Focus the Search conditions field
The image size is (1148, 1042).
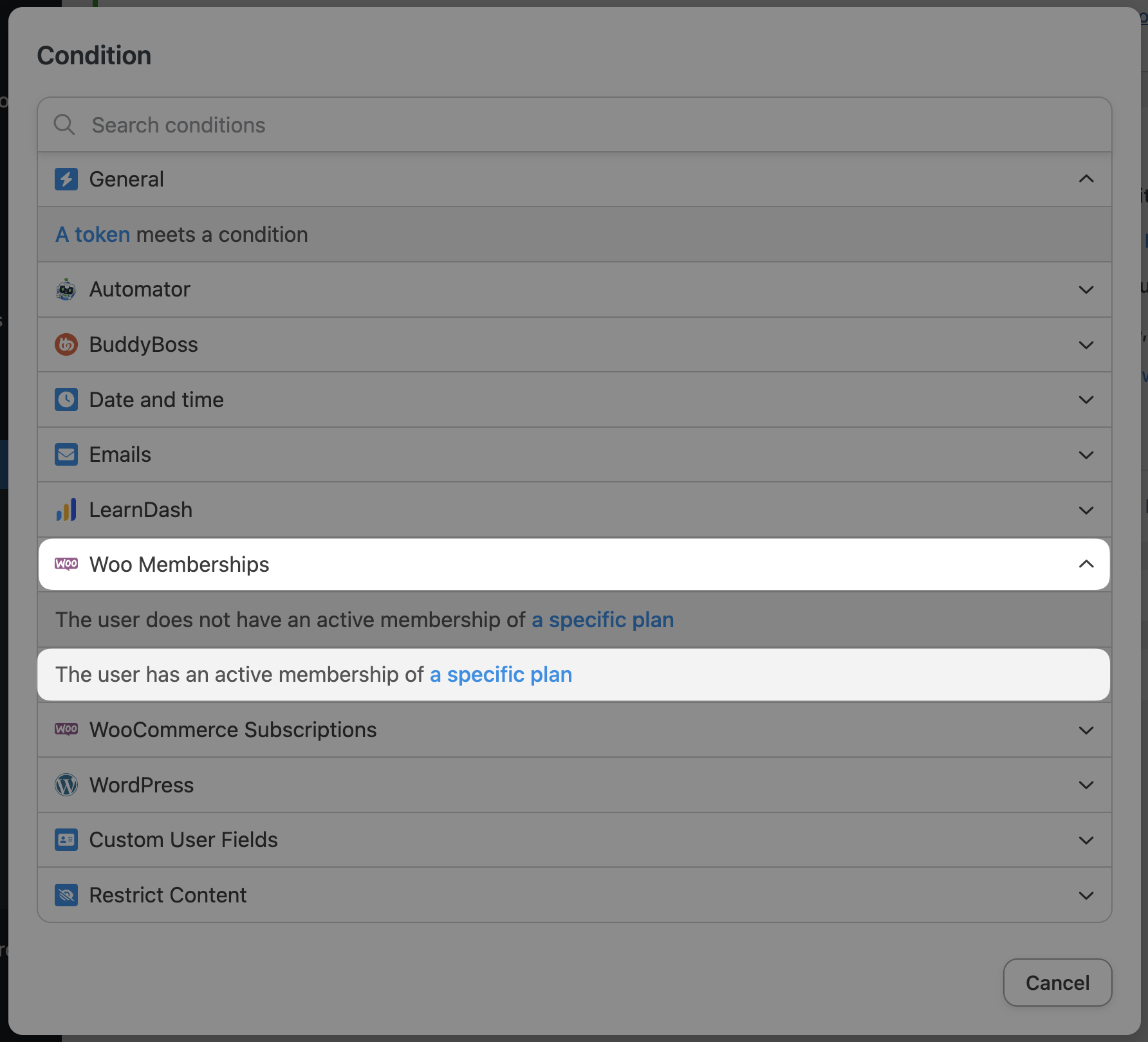[579, 125]
